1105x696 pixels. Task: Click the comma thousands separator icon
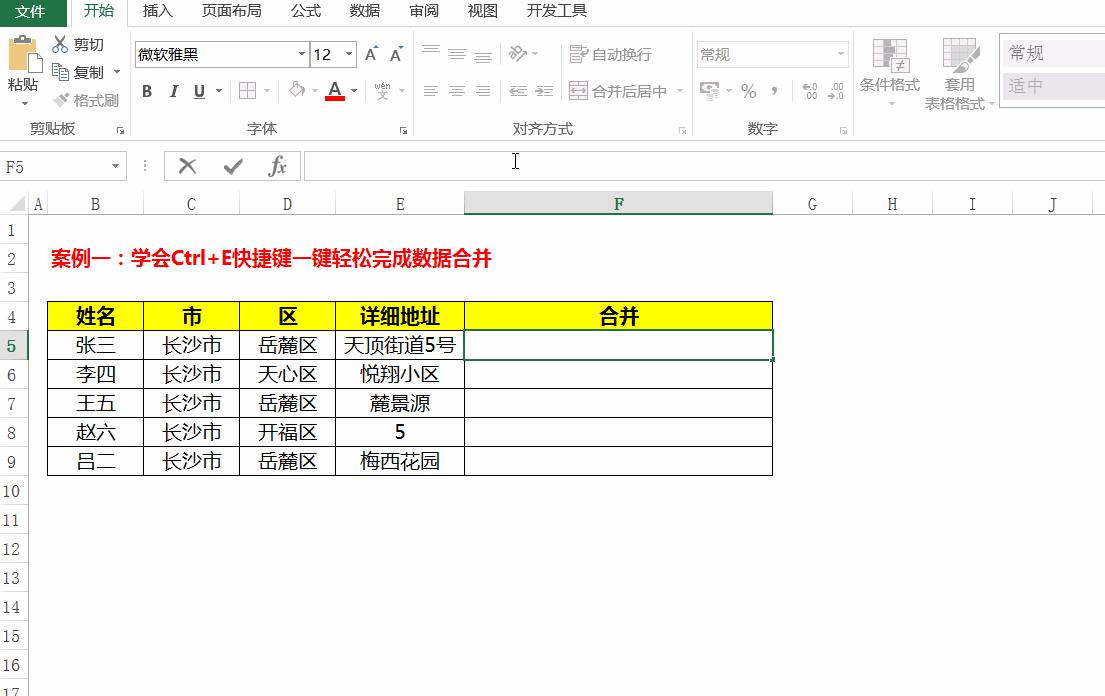(774, 91)
